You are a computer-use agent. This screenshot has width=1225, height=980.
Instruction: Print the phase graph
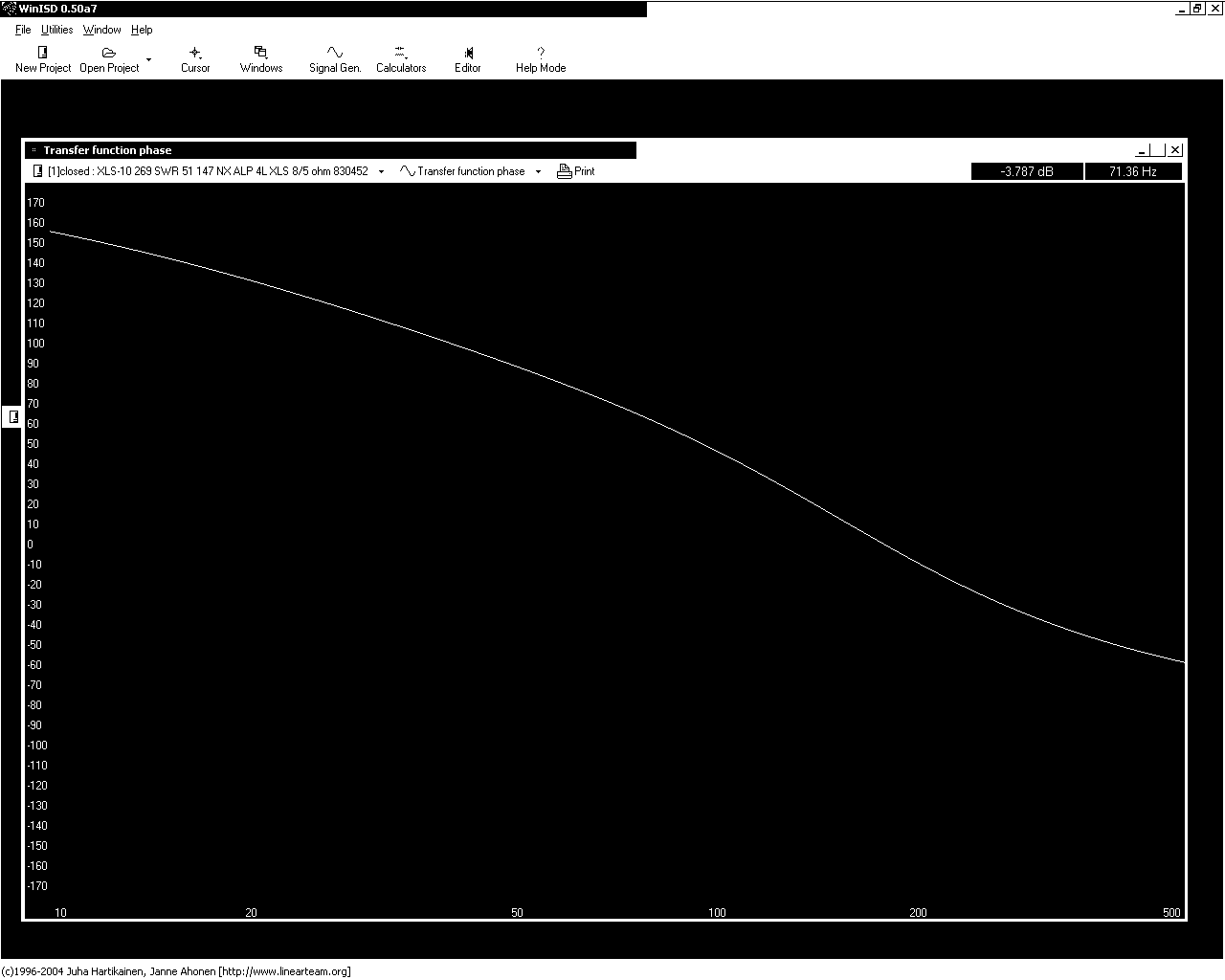pyautogui.click(x=576, y=171)
